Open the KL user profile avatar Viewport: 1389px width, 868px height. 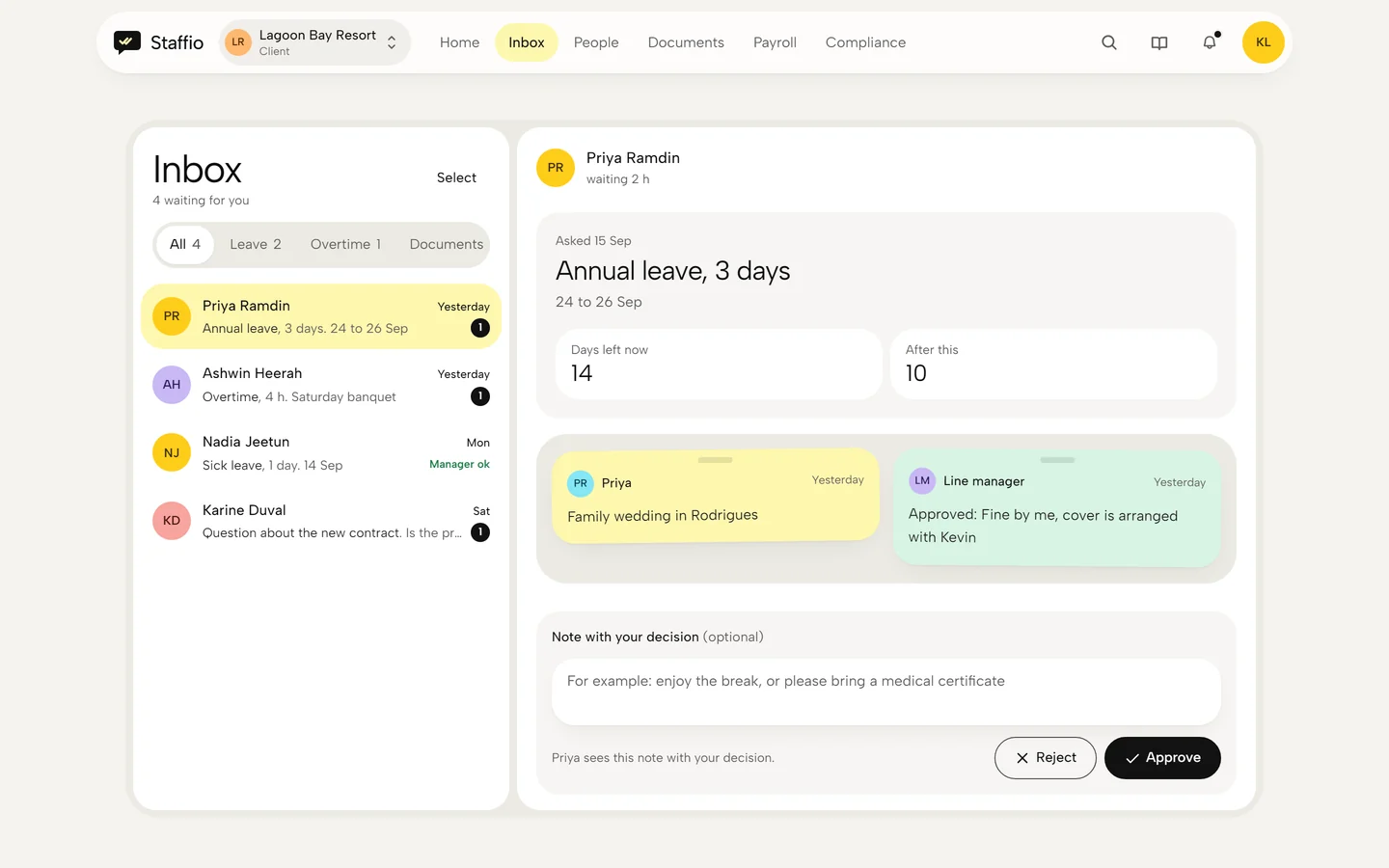(x=1264, y=42)
